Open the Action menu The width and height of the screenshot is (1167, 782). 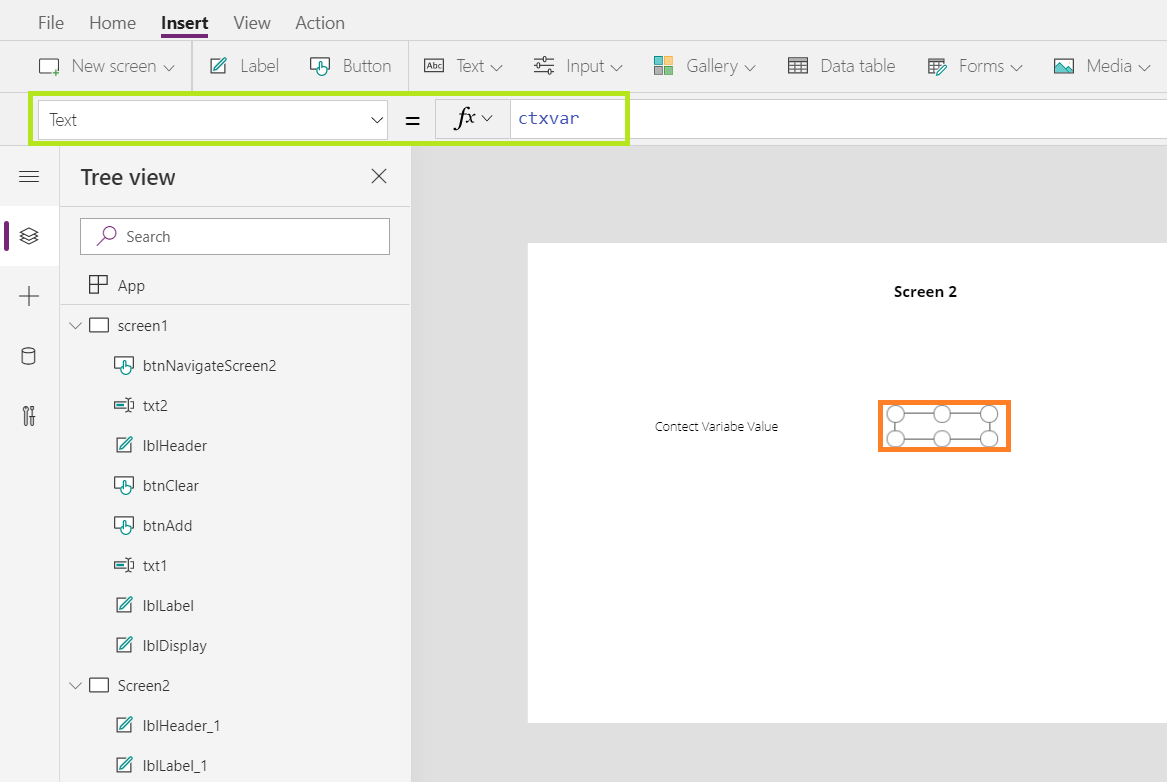tap(319, 22)
